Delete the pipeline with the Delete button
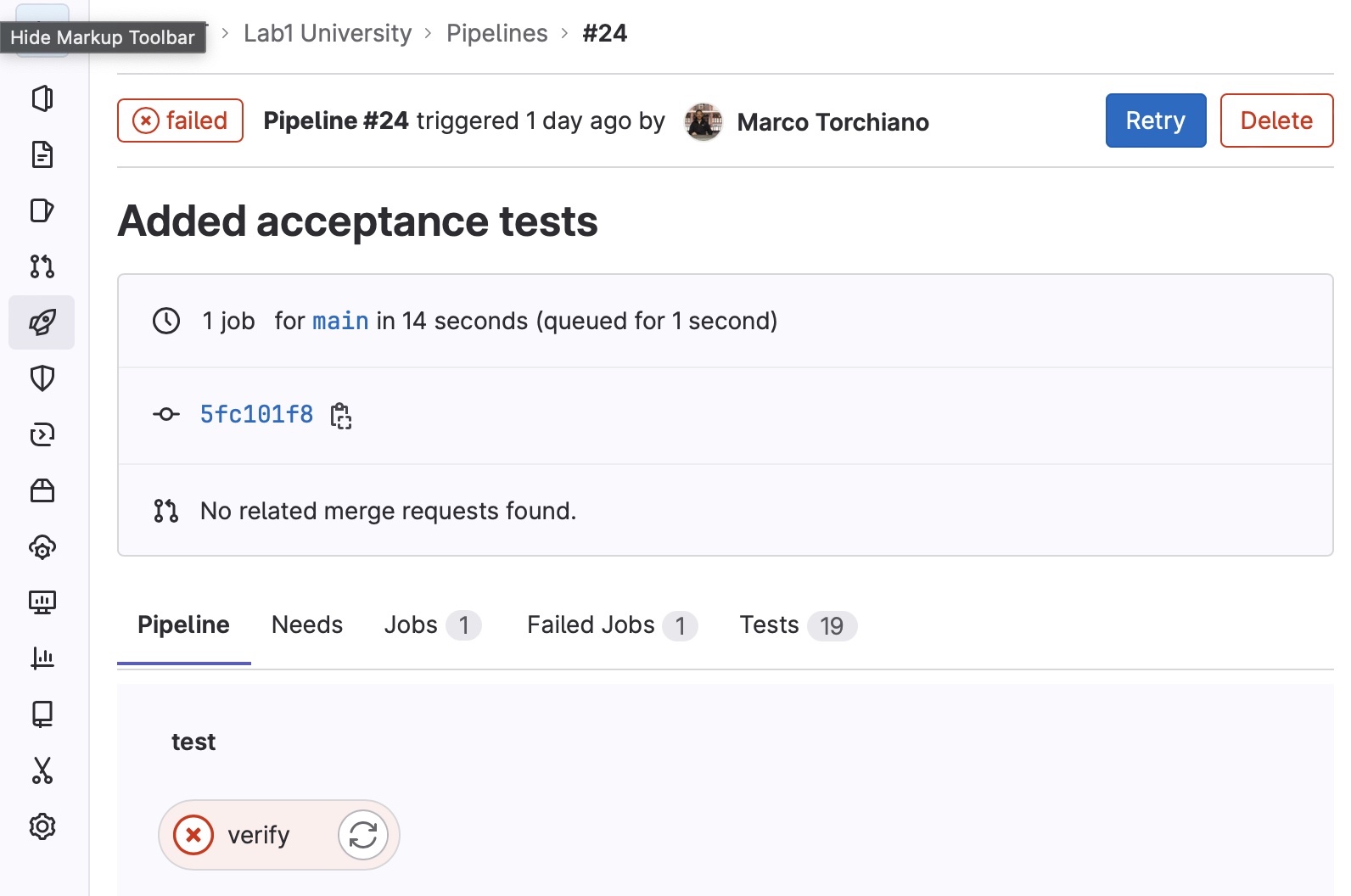Viewport: 1351px width, 896px height. coord(1275,120)
